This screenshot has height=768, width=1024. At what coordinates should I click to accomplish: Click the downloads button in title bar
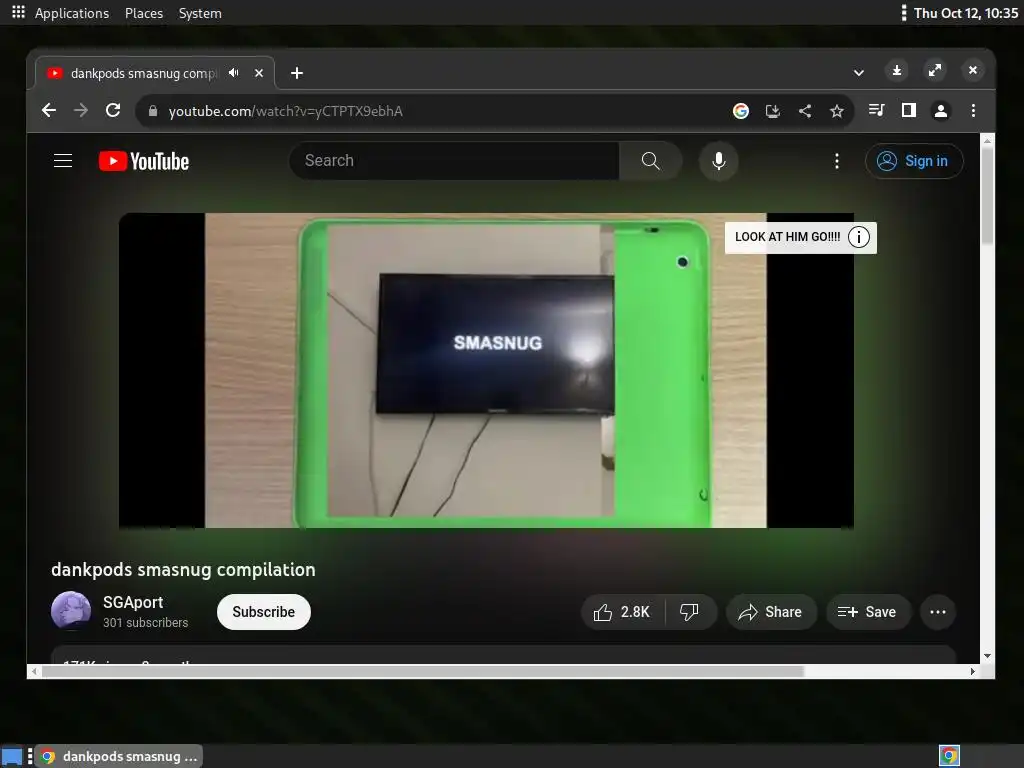(897, 70)
